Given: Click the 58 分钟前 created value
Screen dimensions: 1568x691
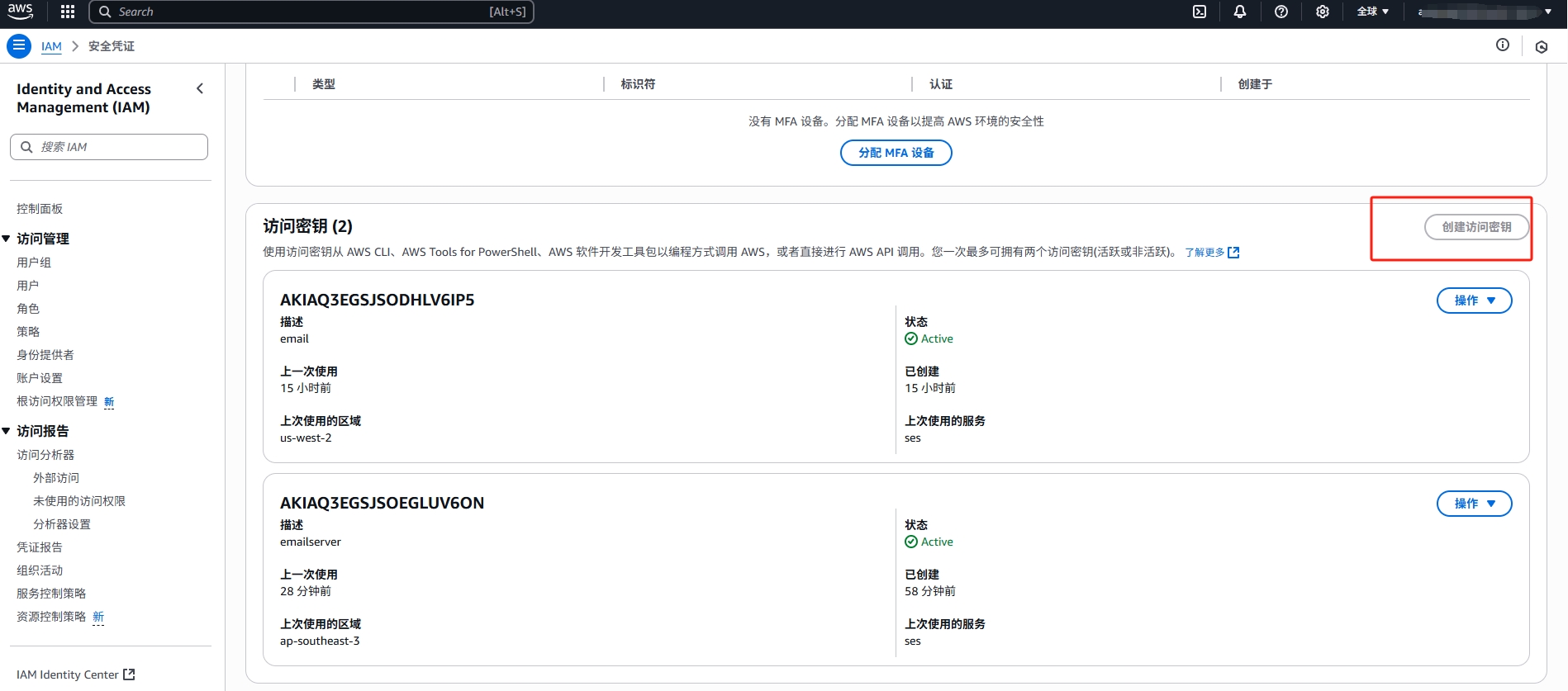Looking at the screenshot, I should point(930,591).
